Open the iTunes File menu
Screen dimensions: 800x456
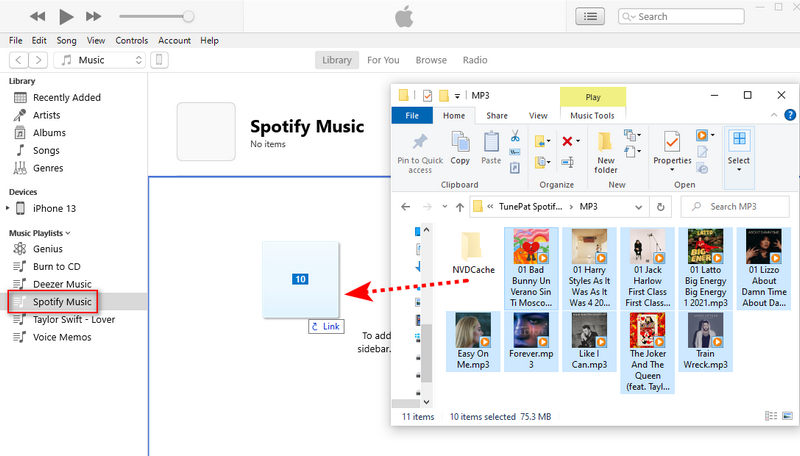click(16, 40)
